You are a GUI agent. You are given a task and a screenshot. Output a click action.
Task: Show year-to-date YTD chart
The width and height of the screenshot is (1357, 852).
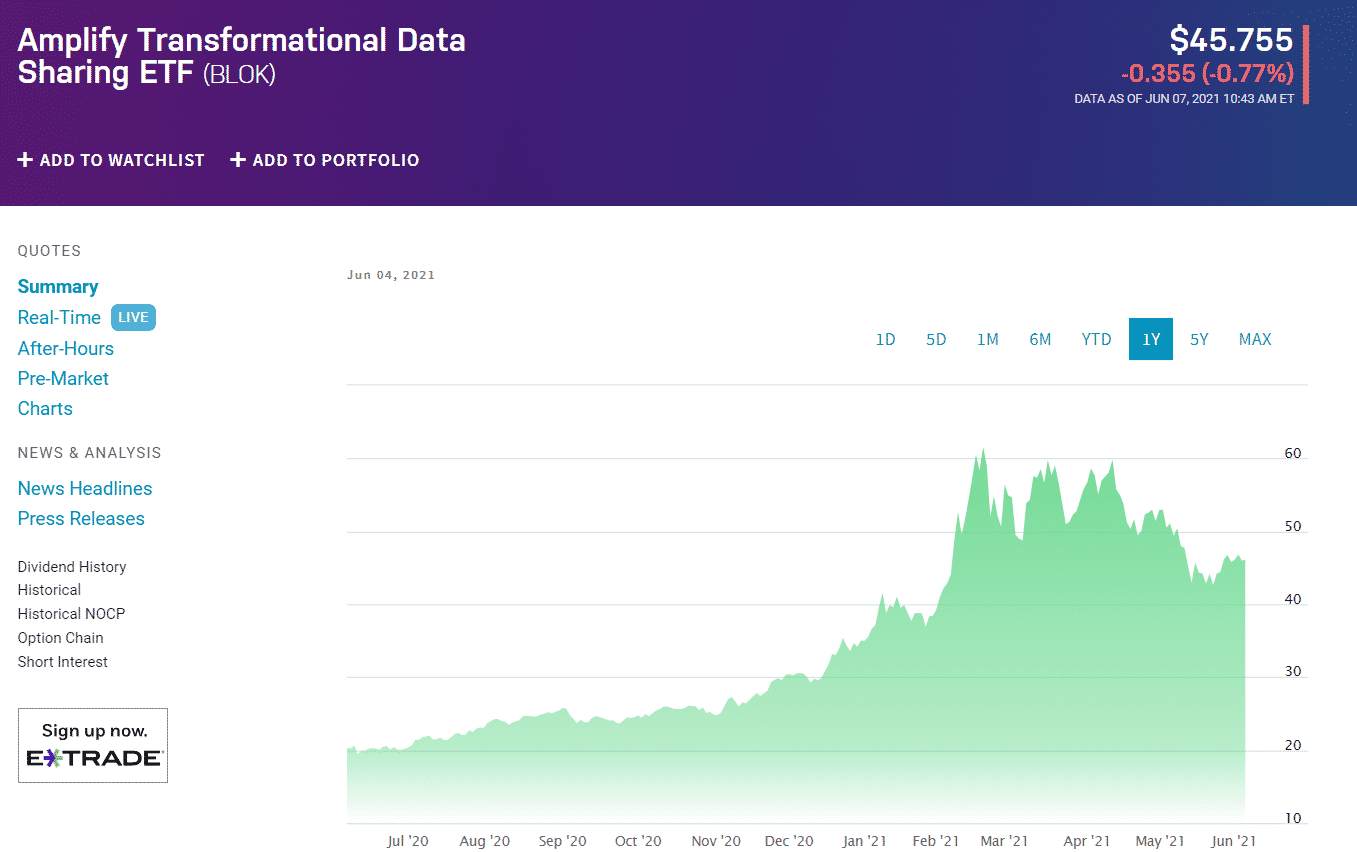1096,339
